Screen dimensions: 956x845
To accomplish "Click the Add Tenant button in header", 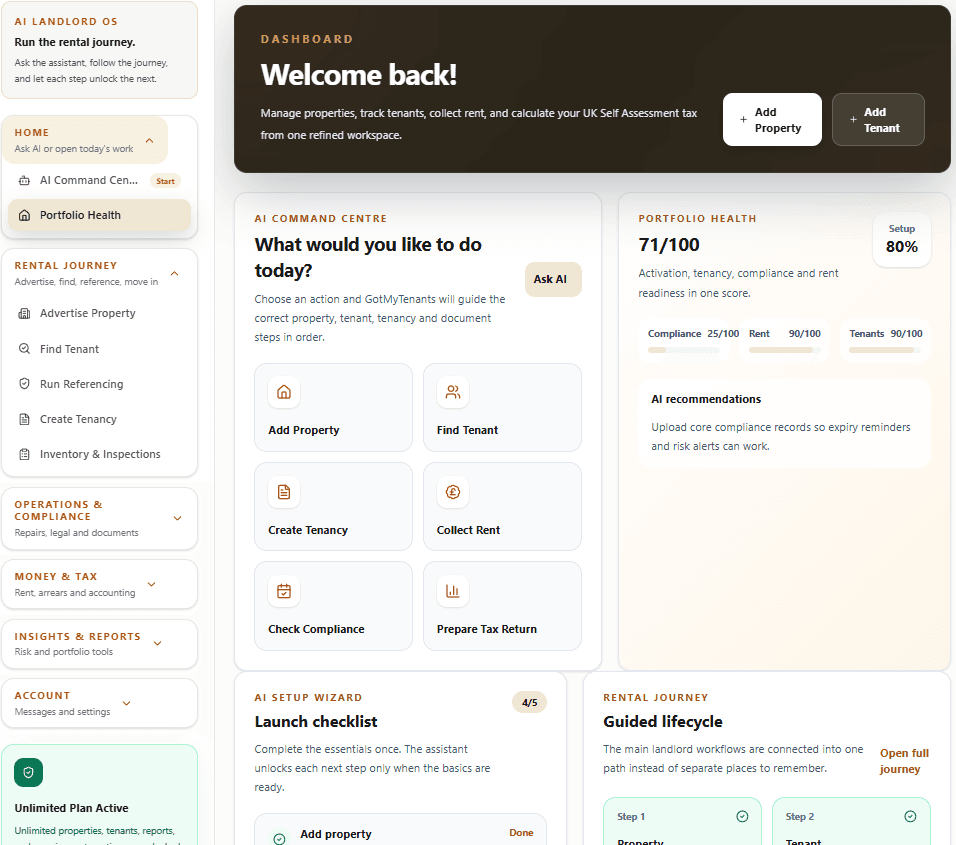I will tap(878, 119).
